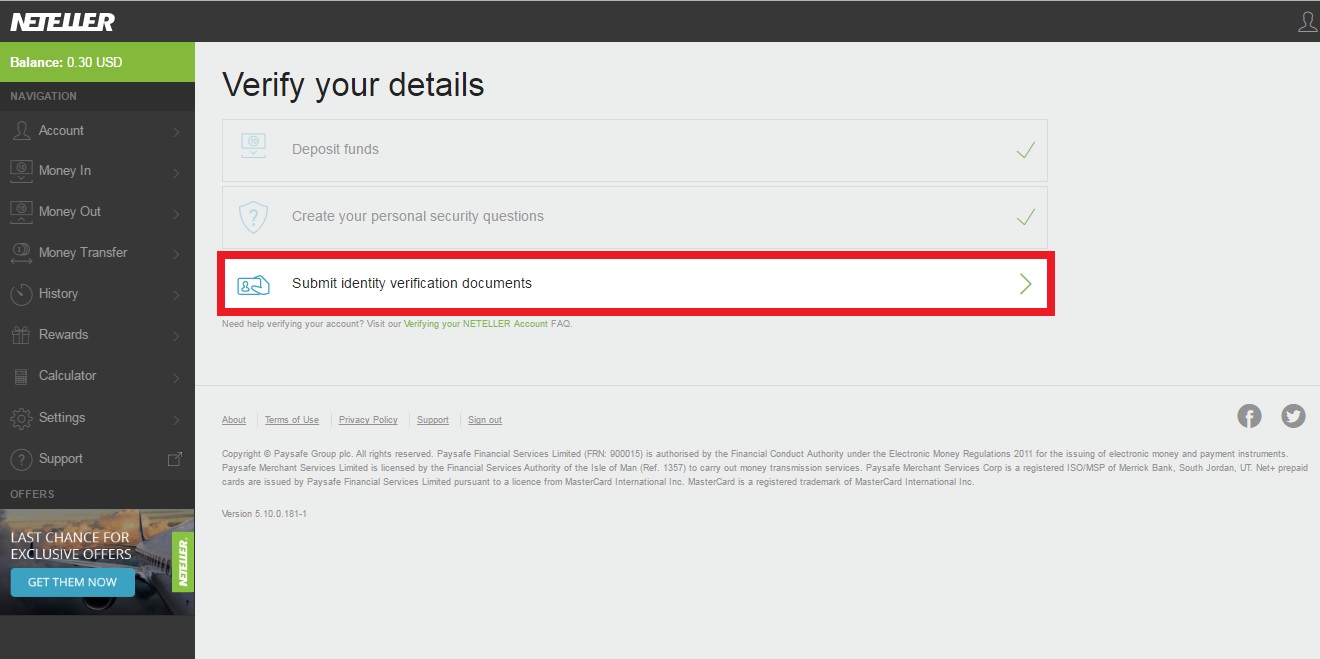Open Submit identity verification documents via its chevron
1320x659 pixels.
[x=1025, y=283]
